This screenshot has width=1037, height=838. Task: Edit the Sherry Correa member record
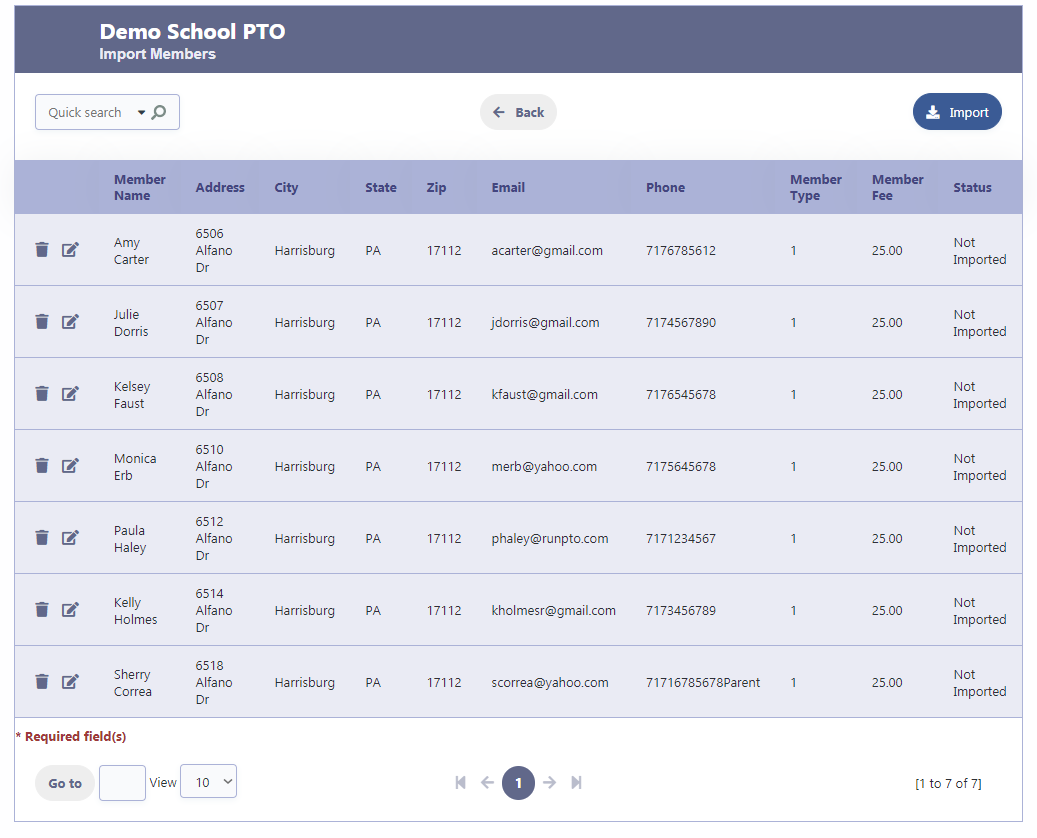coord(70,682)
